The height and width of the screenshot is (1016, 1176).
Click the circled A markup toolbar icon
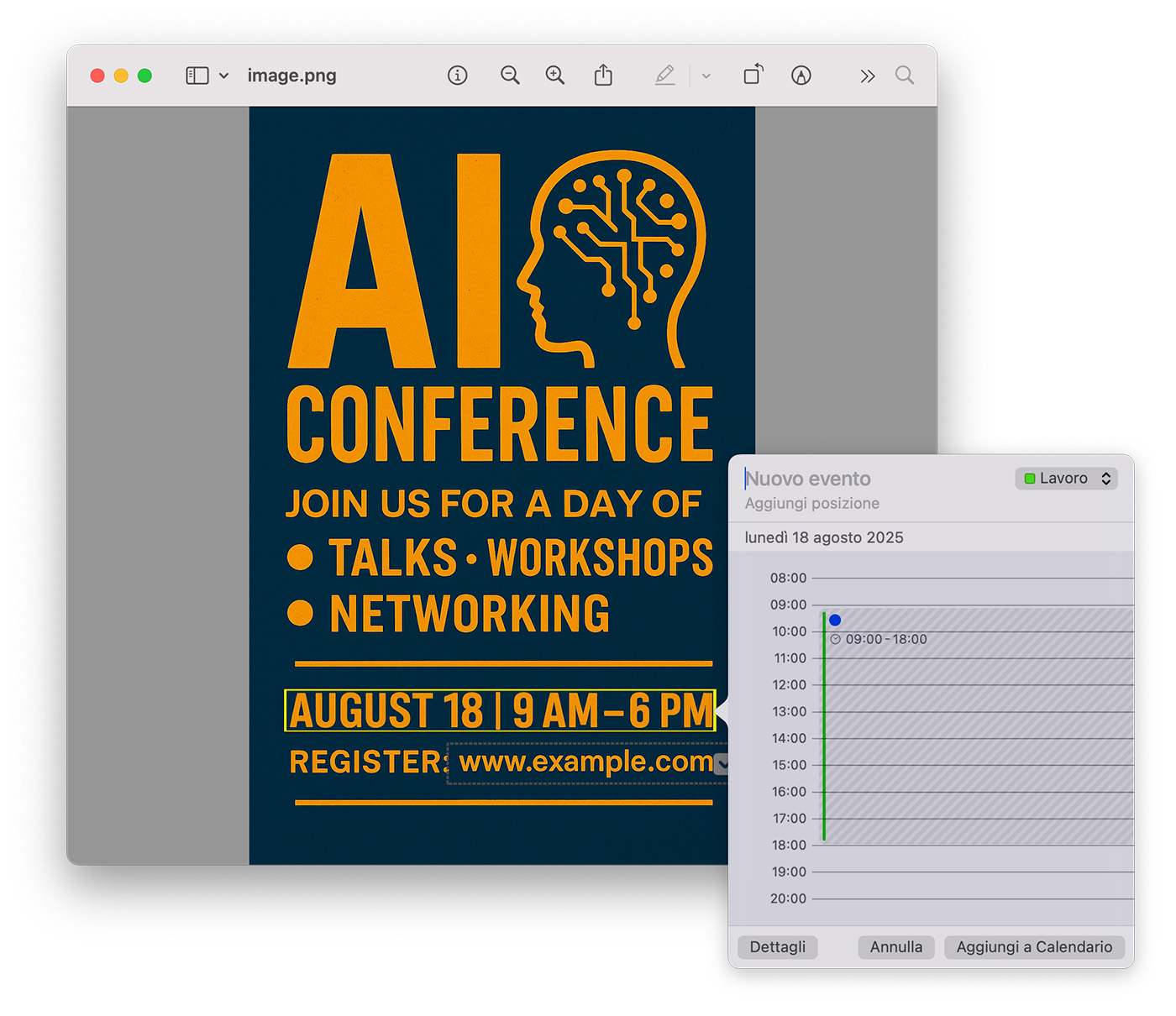pyautogui.click(x=801, y=76)
